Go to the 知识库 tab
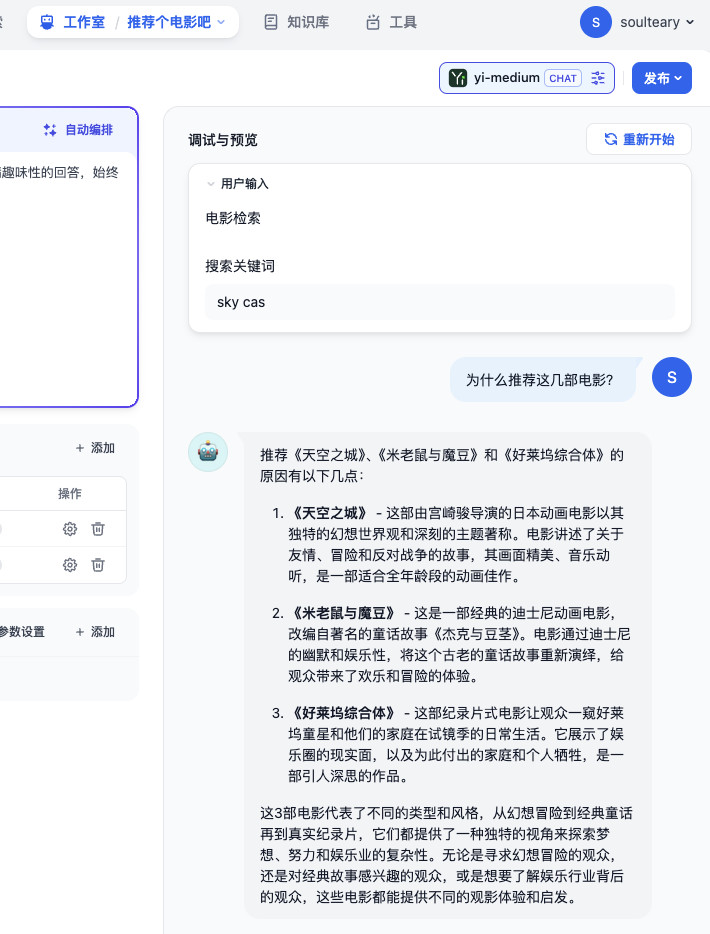710x934 pixels. pyautogui.click(x=297, y=22)
